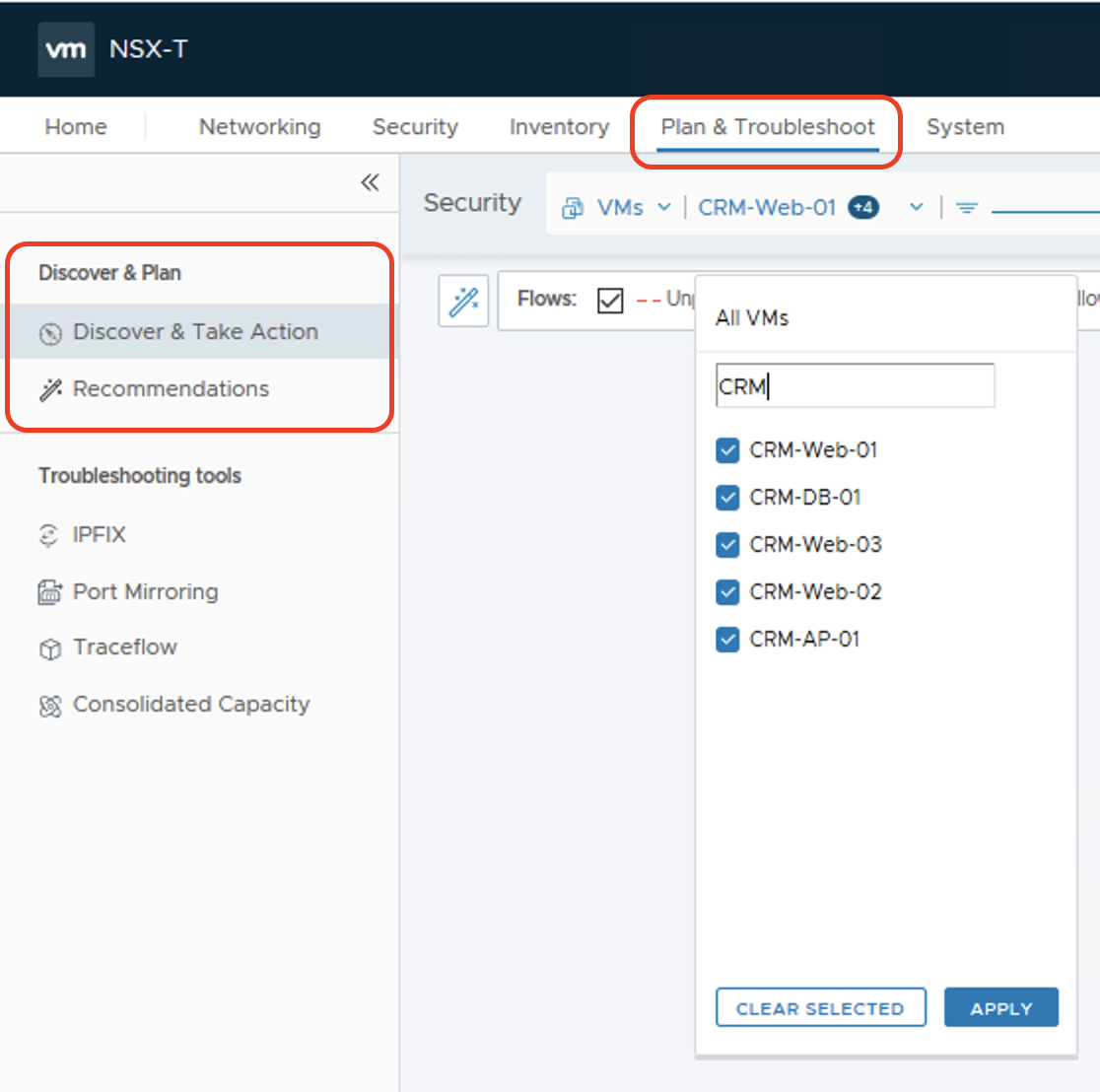Click the CRM-Web-03 label

point(816,545)
